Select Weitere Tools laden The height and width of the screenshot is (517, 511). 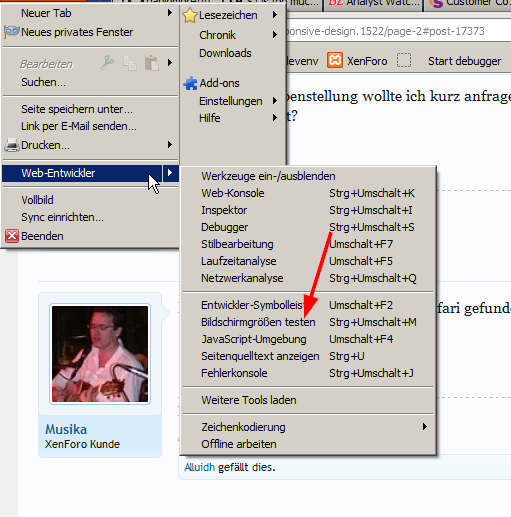308,400
